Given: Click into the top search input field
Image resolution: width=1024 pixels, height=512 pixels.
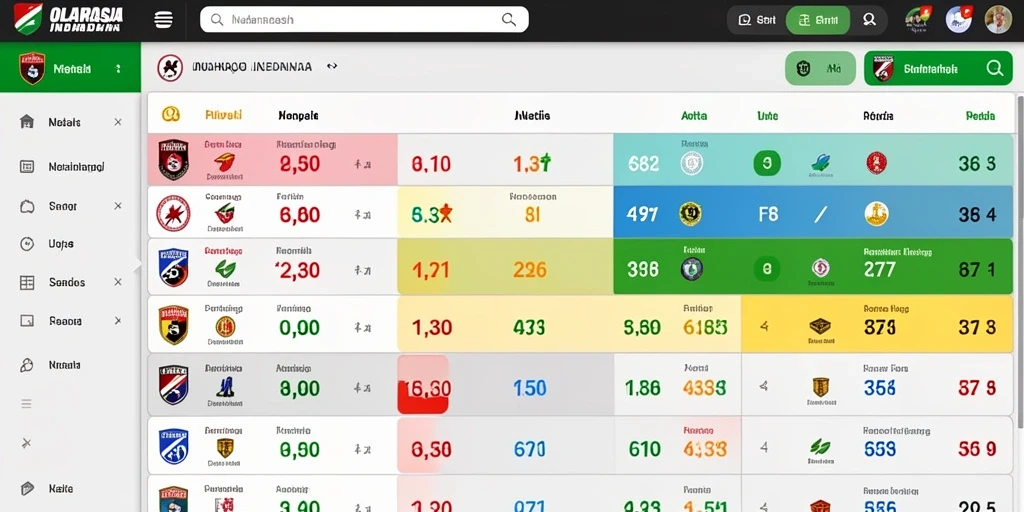Looking at the screenshot, I should pos(364,20).
